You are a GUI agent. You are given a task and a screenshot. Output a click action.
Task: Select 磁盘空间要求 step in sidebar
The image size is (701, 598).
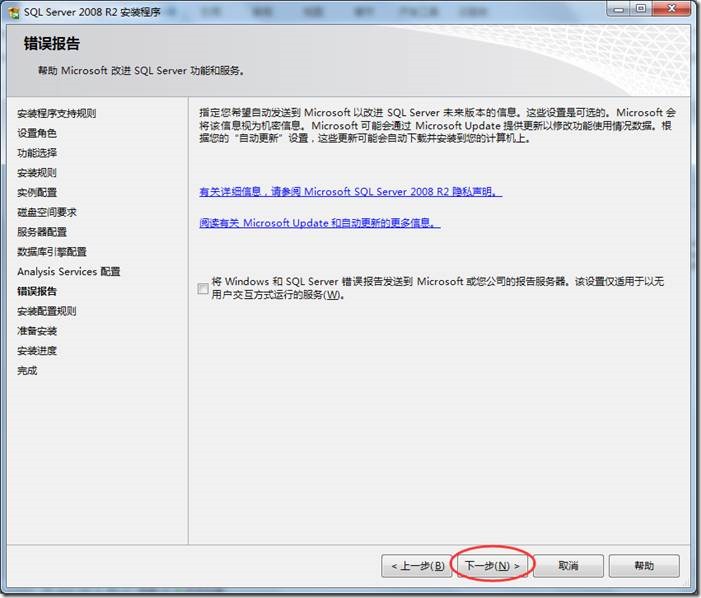(x=47, y=212)
